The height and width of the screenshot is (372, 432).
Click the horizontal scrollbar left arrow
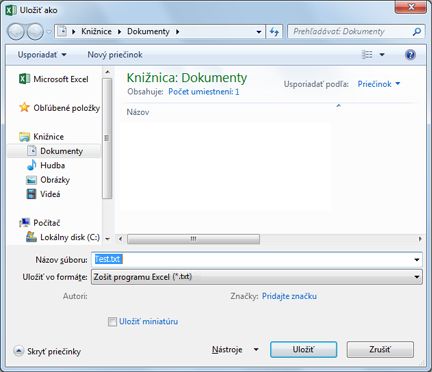click(x=120, y=239)
